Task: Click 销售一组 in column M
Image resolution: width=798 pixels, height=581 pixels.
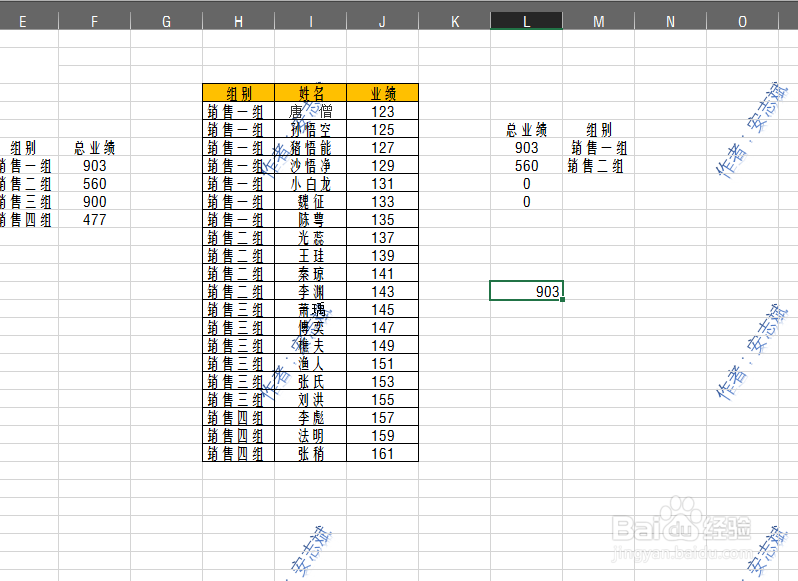Action: (x=598, y=148)
